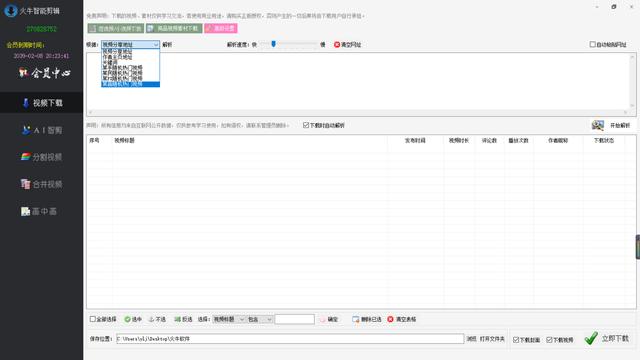Toggle the 下载时自动解析 checkbox
Screen dimensions: 640x360
pyautogui.click(x=306, y=125)
